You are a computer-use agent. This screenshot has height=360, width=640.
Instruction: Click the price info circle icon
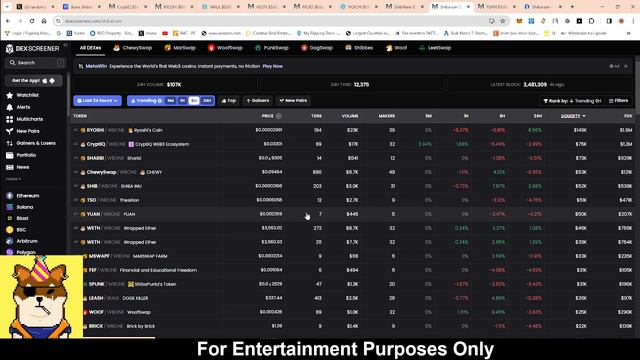[279, 116]
